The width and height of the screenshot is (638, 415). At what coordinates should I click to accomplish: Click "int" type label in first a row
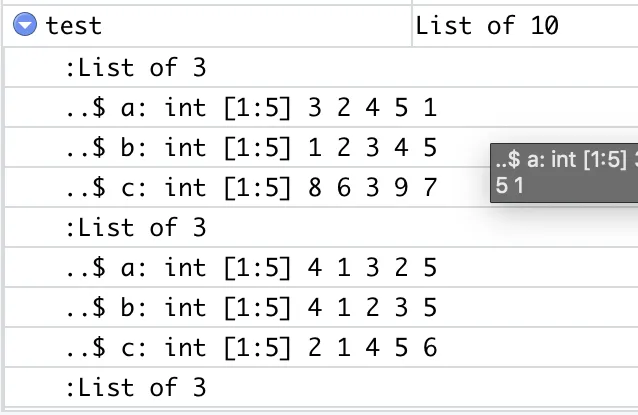[186, 107]
